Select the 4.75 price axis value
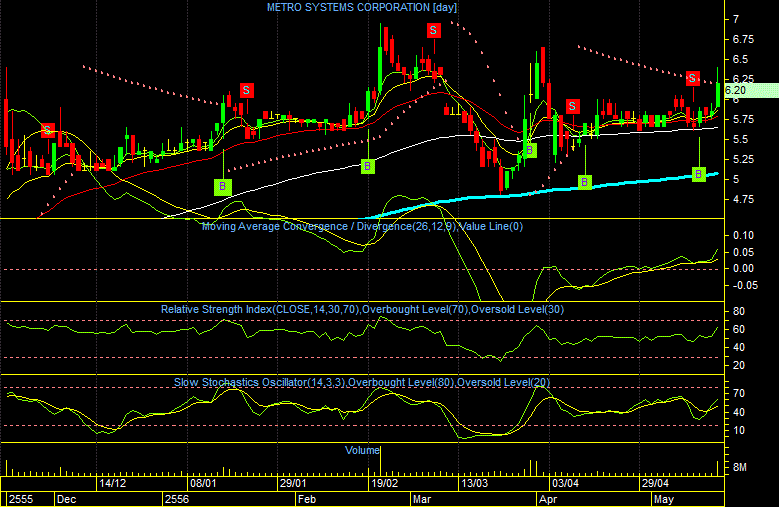779x507 pixels. click(743, 199)
